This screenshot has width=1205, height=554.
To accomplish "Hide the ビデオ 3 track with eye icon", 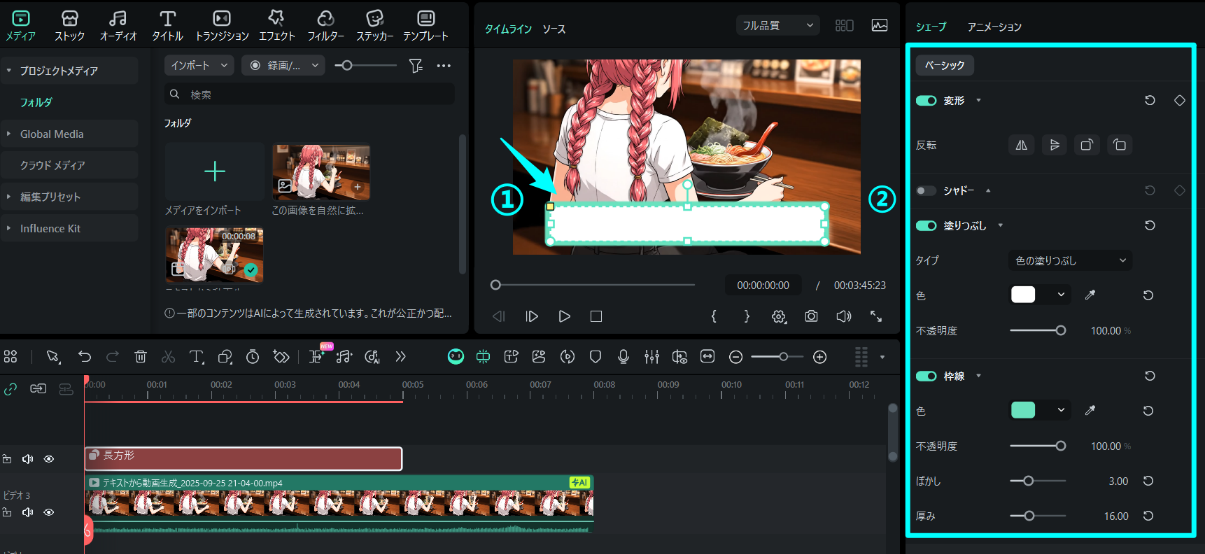I will (48, 512).
